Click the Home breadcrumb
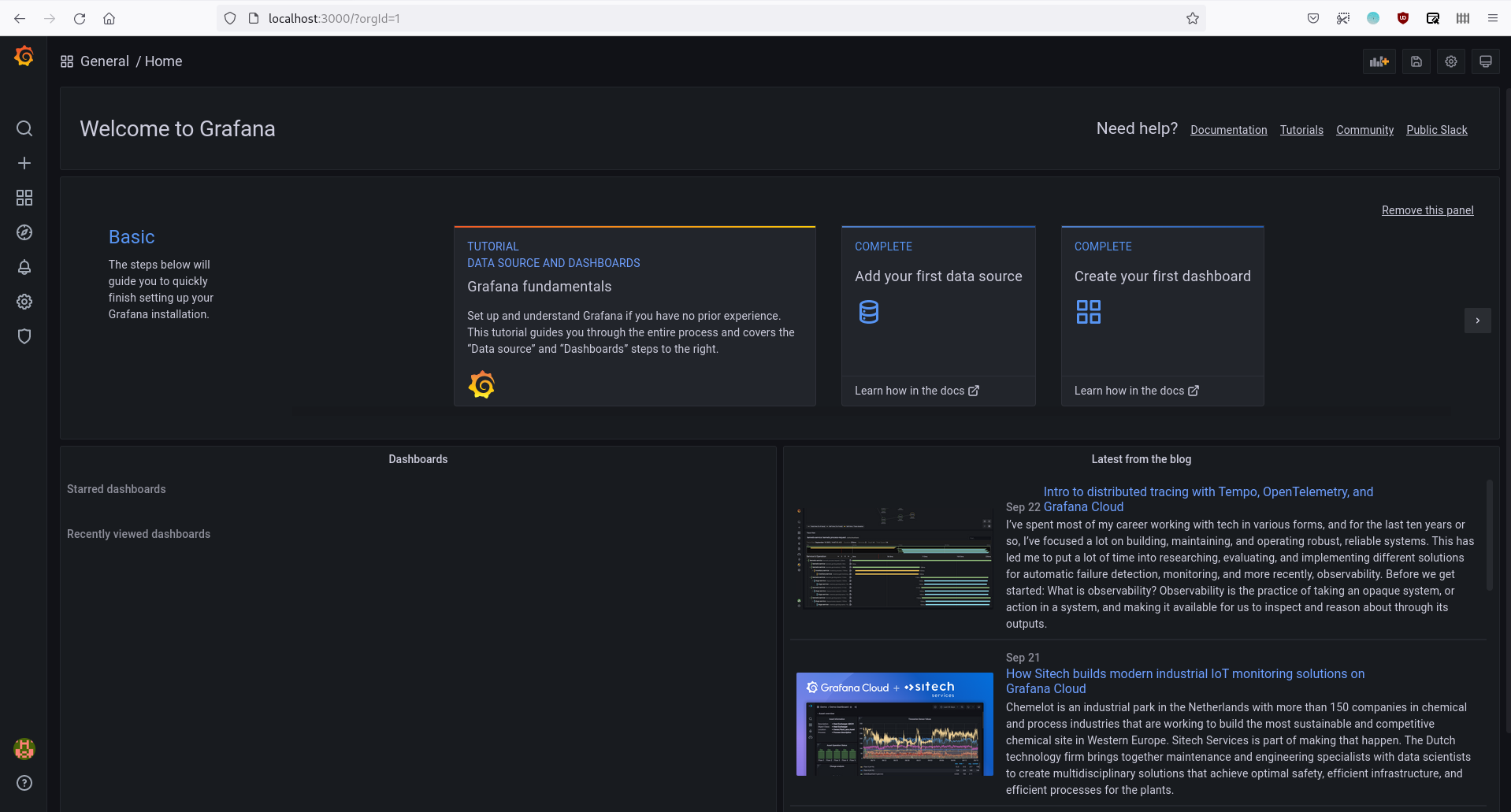This screenshot has height=812, width=1511. pos(164,61)
